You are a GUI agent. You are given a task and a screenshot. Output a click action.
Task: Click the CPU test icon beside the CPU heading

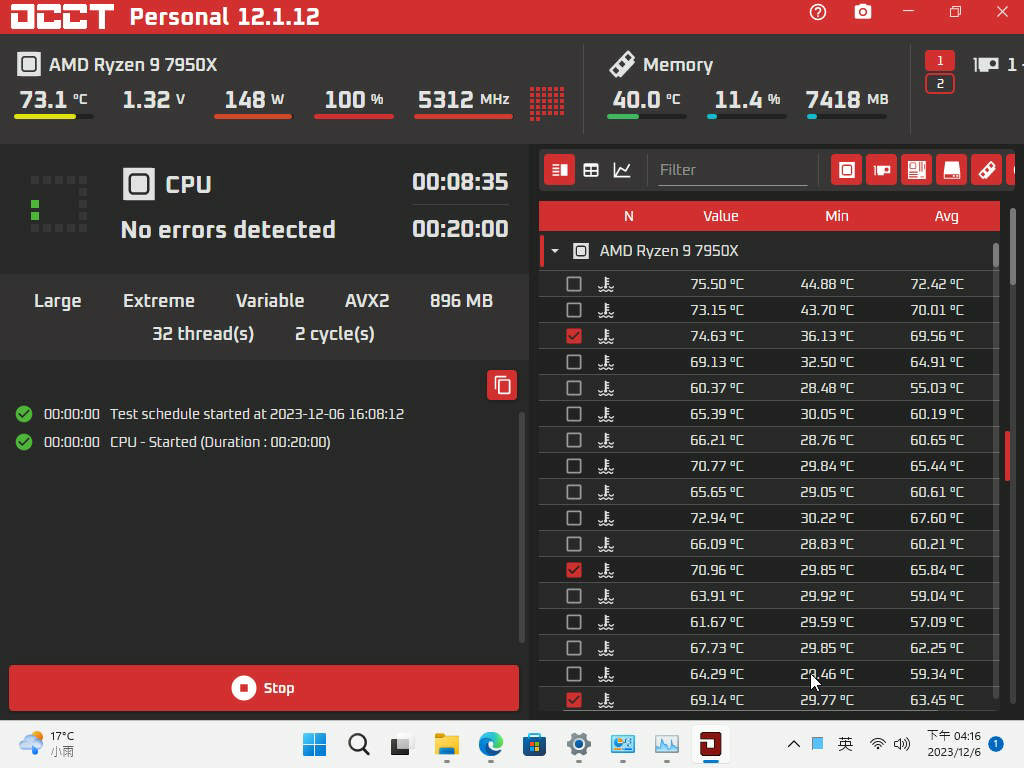point(138,184)
